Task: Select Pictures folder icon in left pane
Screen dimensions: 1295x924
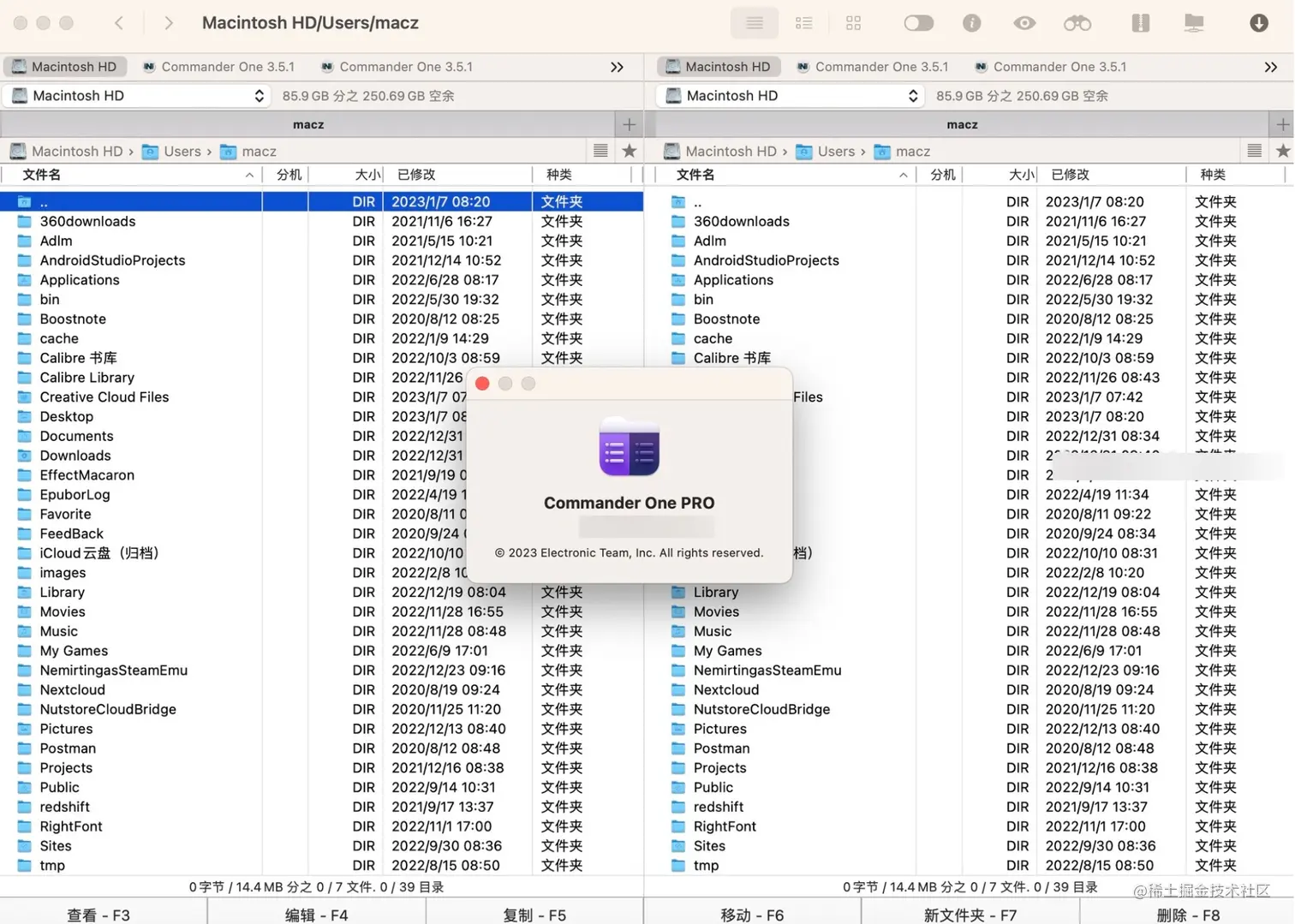Action: point(25,729)
